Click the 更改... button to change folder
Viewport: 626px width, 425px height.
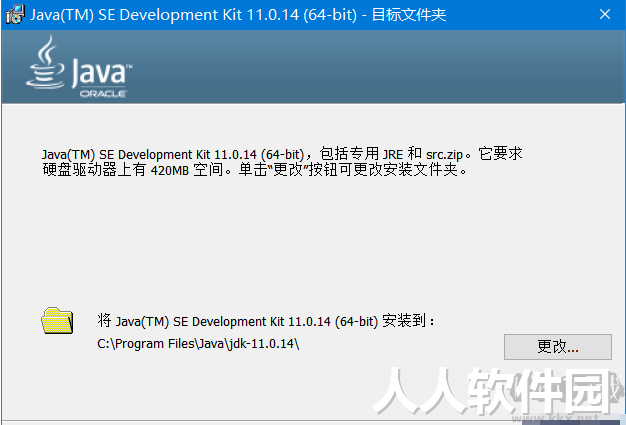tap(558, 347)
